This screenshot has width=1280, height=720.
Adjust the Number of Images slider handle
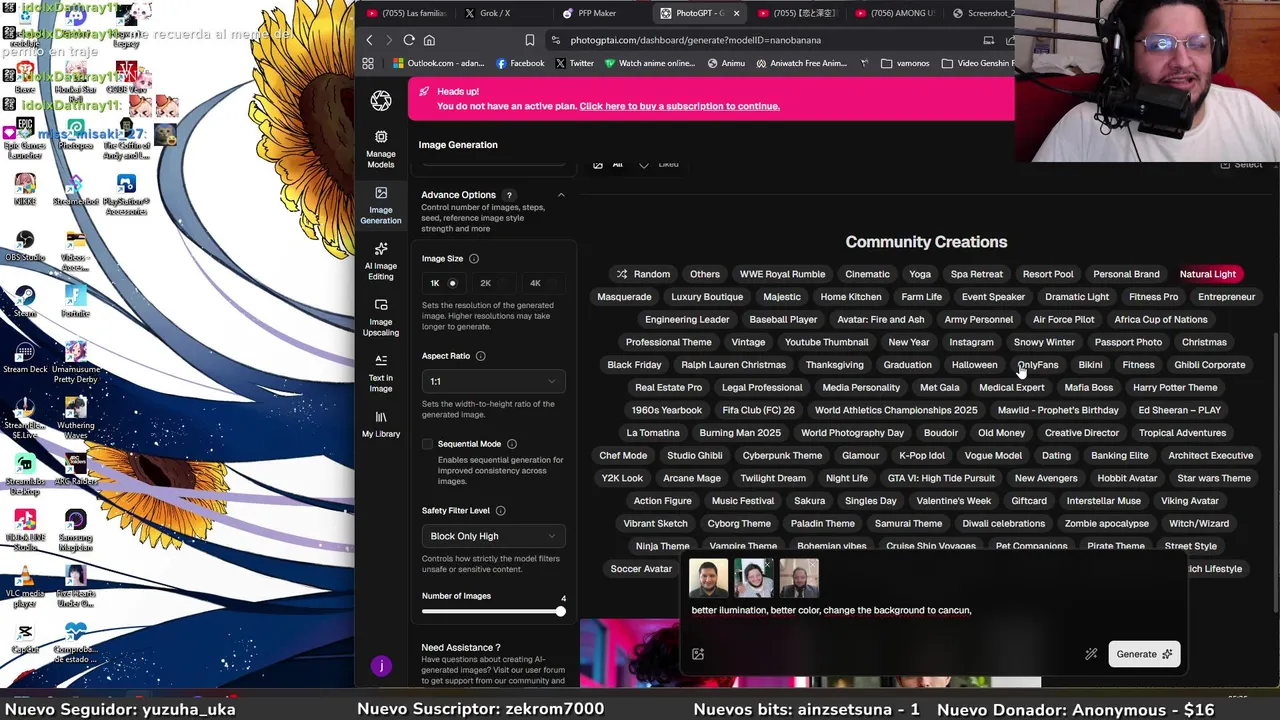point(561,611)
